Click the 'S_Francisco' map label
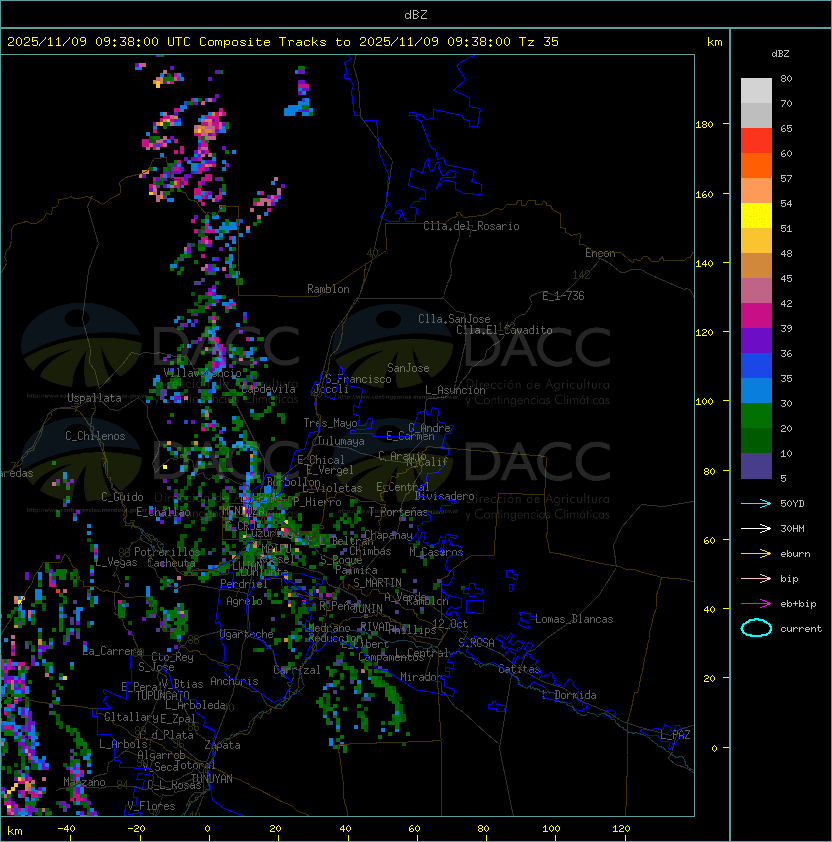The image size is (832, 842). [x=358, y=379]
